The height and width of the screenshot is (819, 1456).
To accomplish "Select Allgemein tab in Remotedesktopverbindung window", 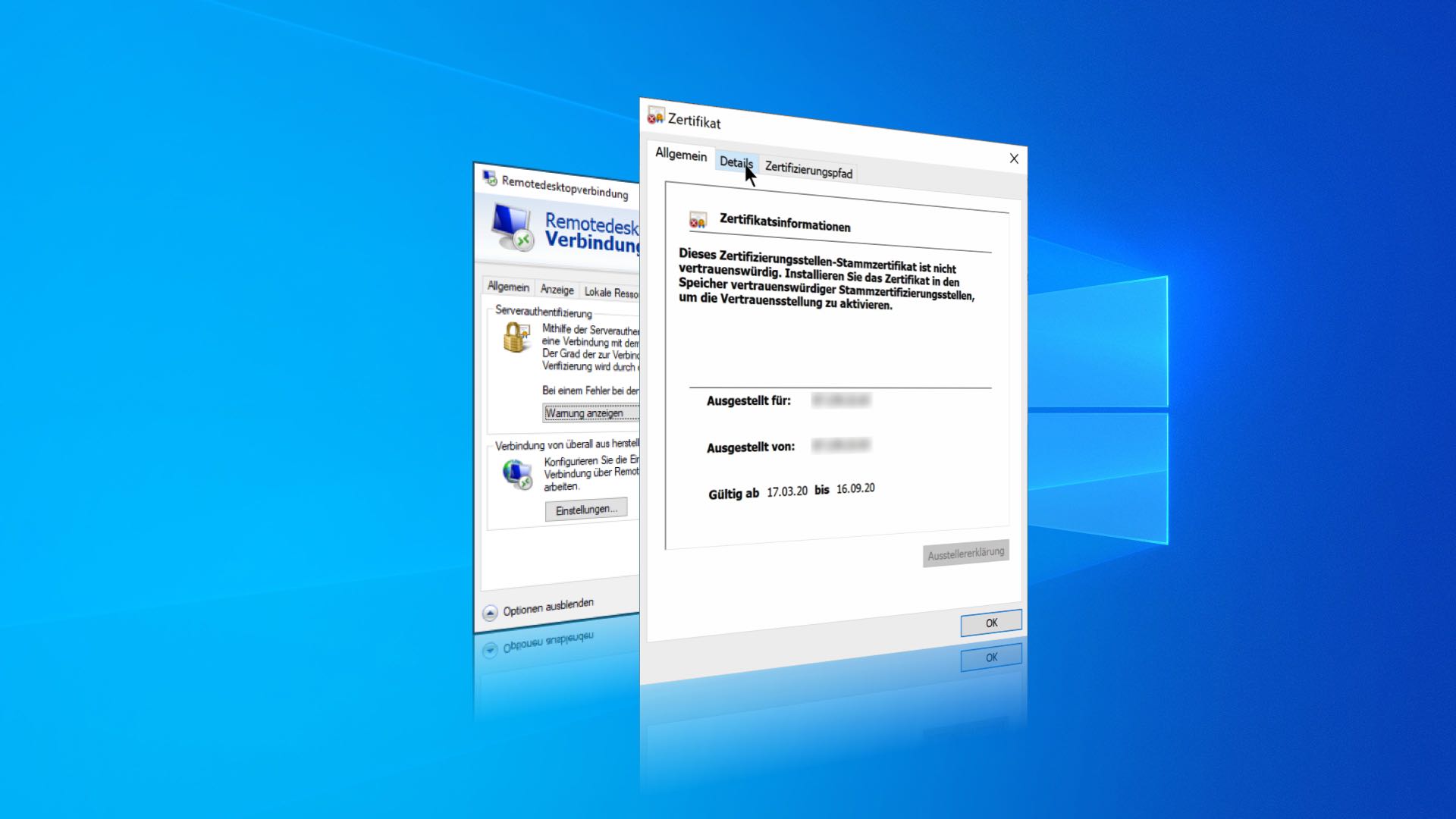I will pyautogui.click(x=508, y=287).
